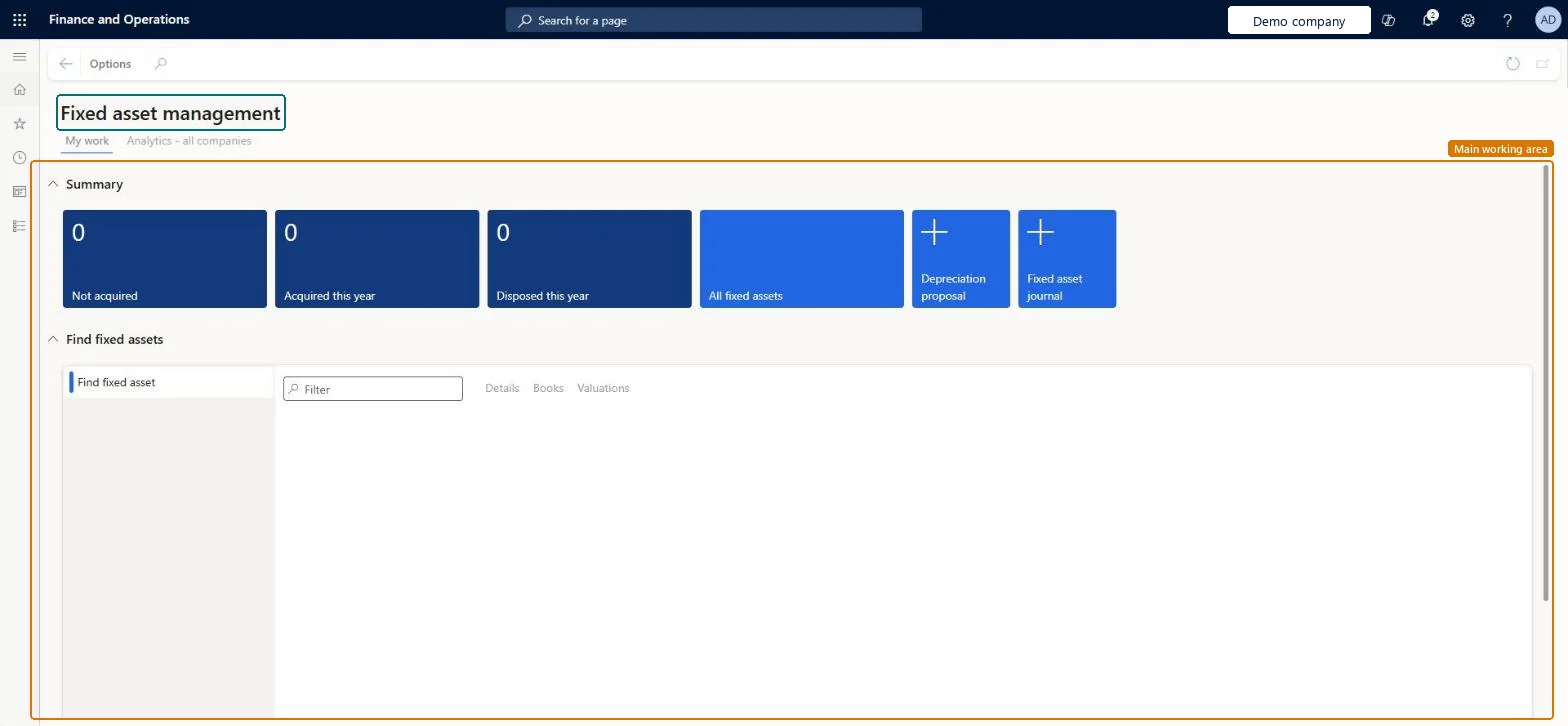Open the Copilot icon in header
Viewport: 1568px width, 726px height.
click(x=1388, y=20)
